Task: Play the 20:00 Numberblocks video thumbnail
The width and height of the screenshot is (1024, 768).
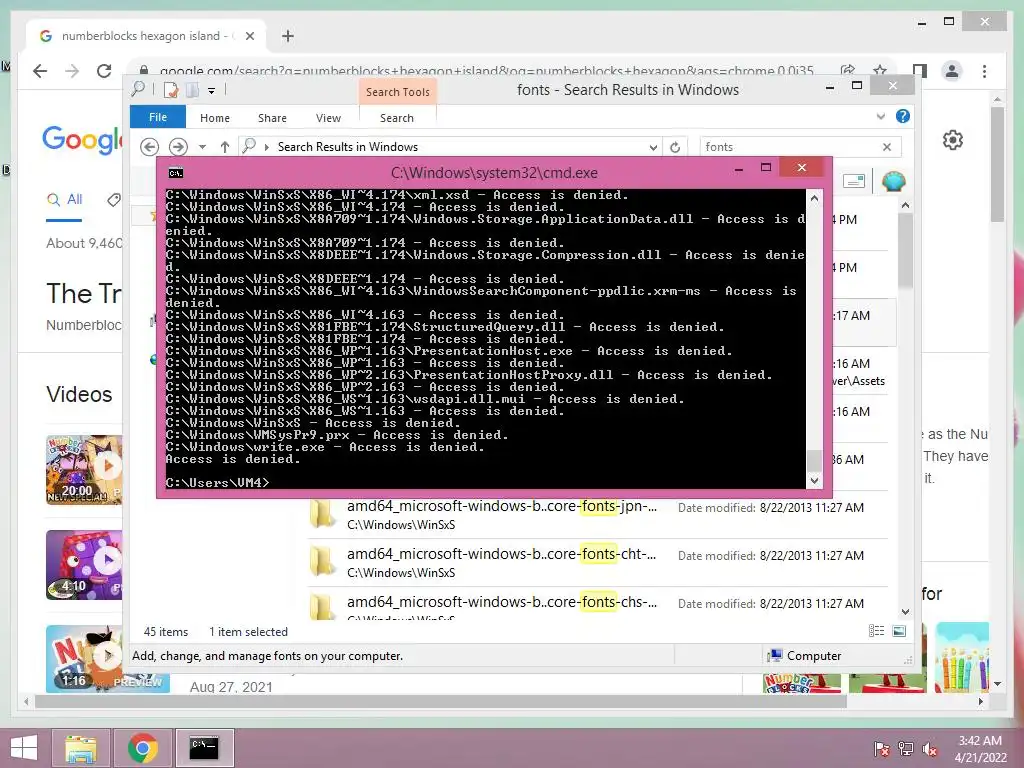Action: [x=84, y=470]
